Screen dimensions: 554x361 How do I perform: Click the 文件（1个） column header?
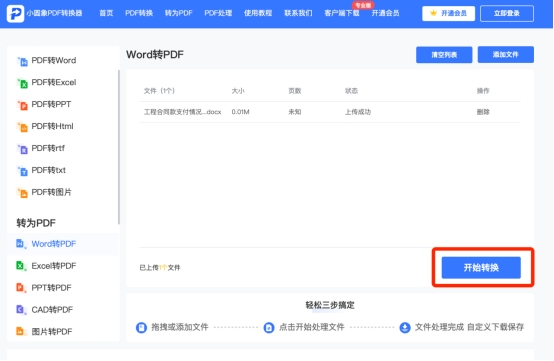(159, 91)
